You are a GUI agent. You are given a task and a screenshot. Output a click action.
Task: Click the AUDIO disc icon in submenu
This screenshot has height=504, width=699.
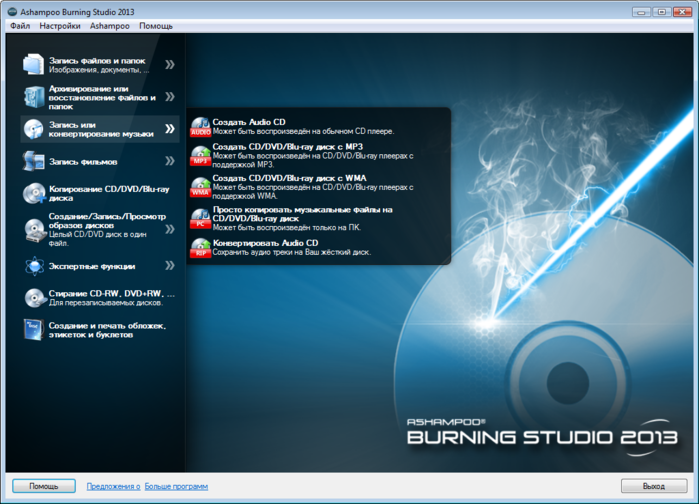click(201, 127)
